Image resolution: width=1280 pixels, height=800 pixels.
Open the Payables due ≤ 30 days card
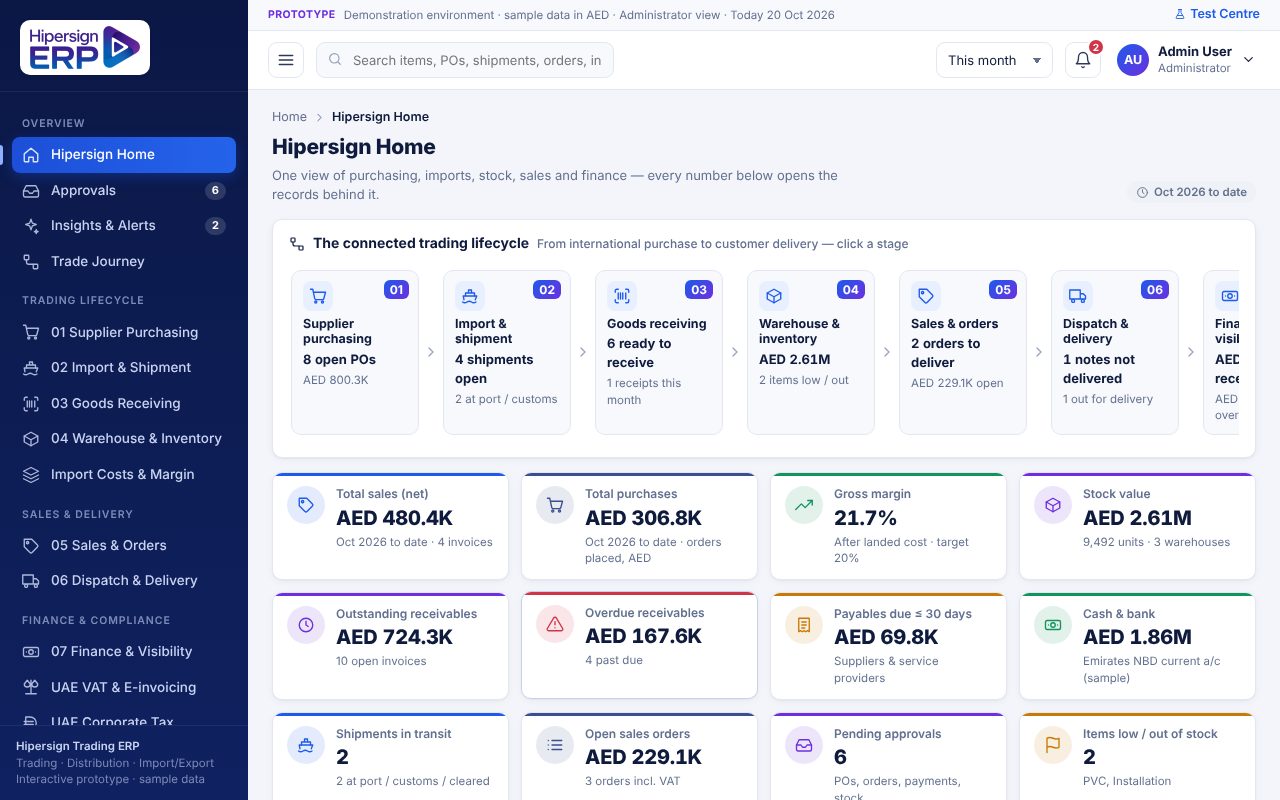[x=888, y=646]
